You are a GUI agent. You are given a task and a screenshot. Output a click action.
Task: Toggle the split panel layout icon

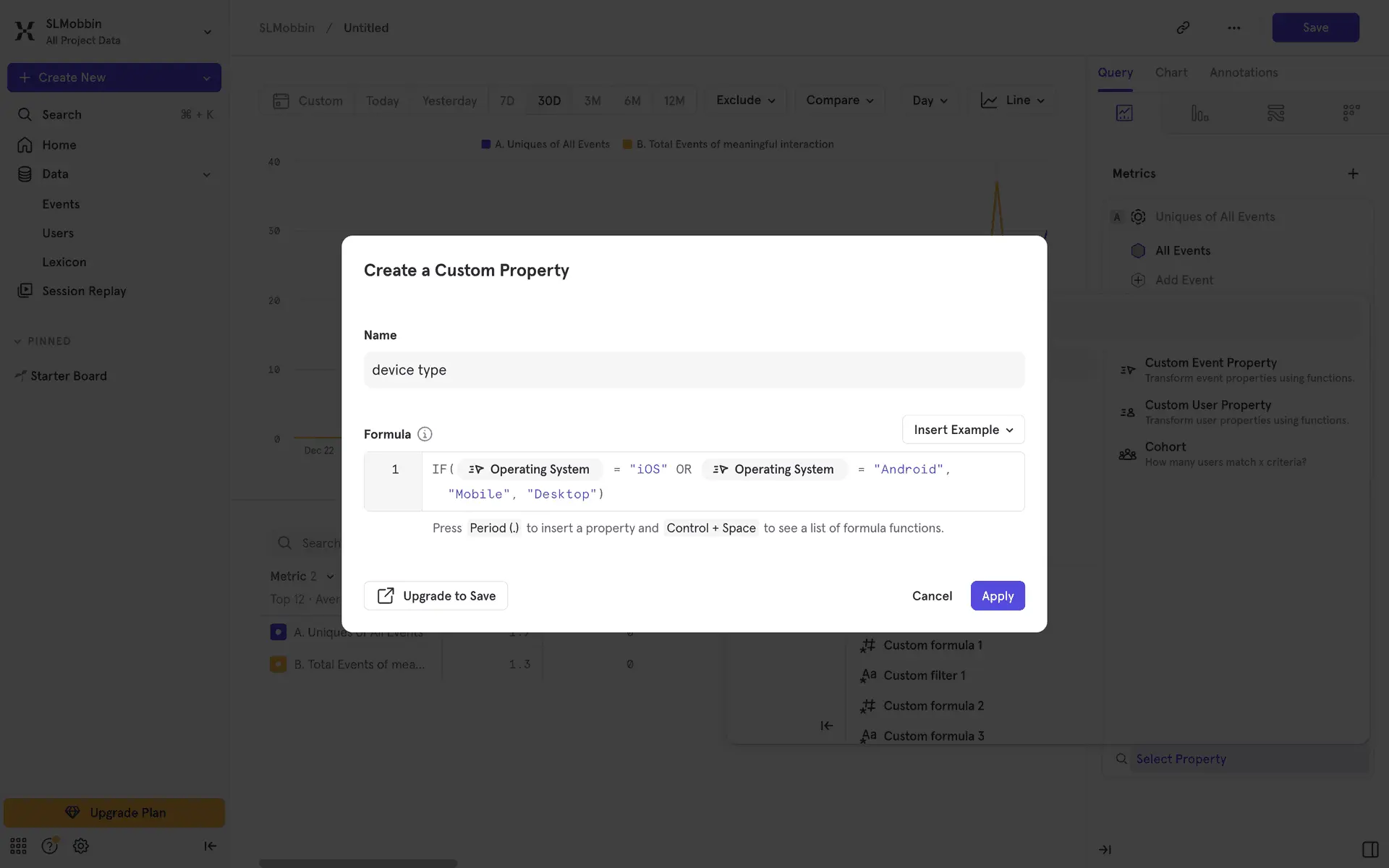[x=1369, y=849]
